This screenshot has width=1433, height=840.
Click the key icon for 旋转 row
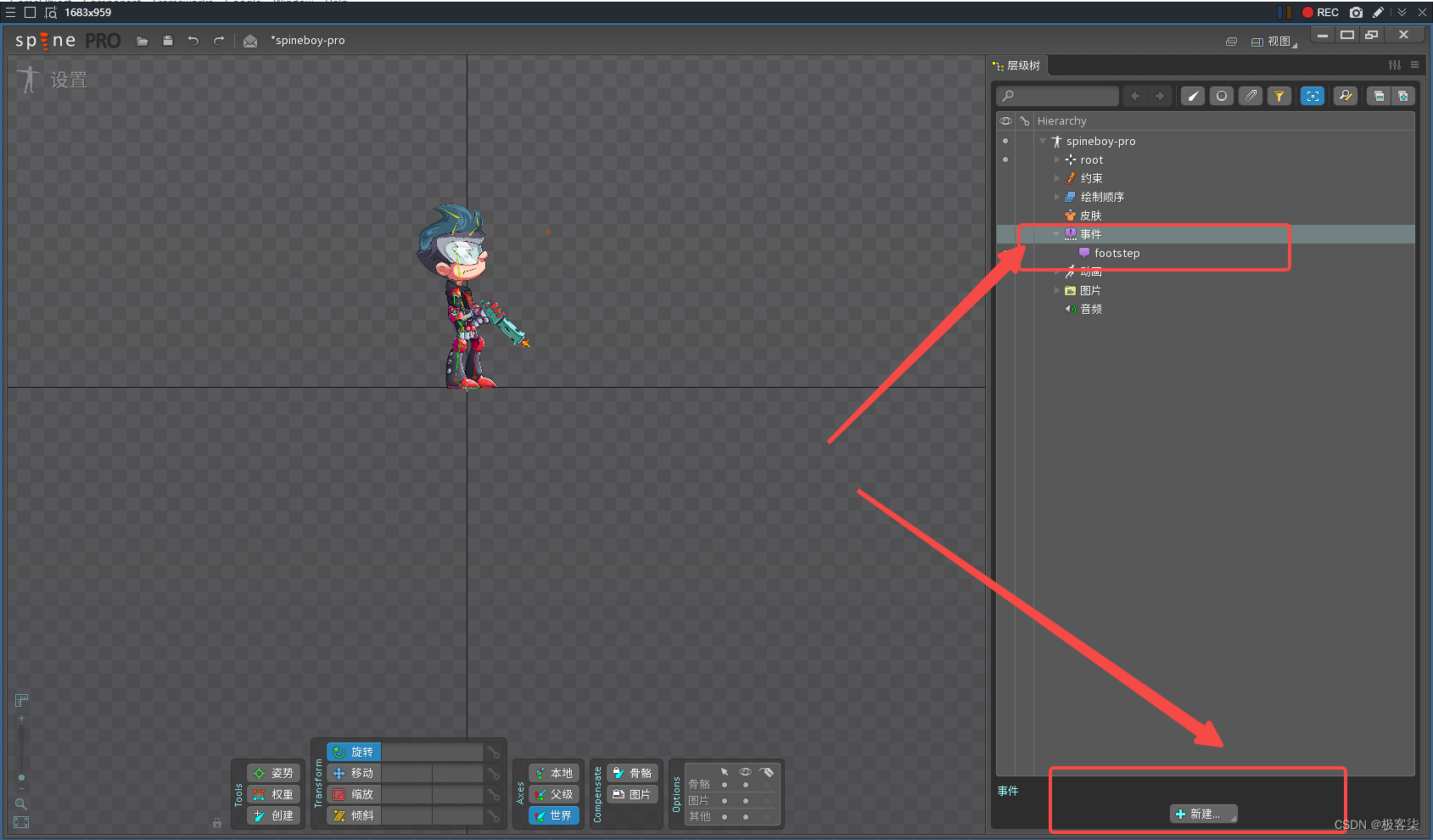point(493,753)
